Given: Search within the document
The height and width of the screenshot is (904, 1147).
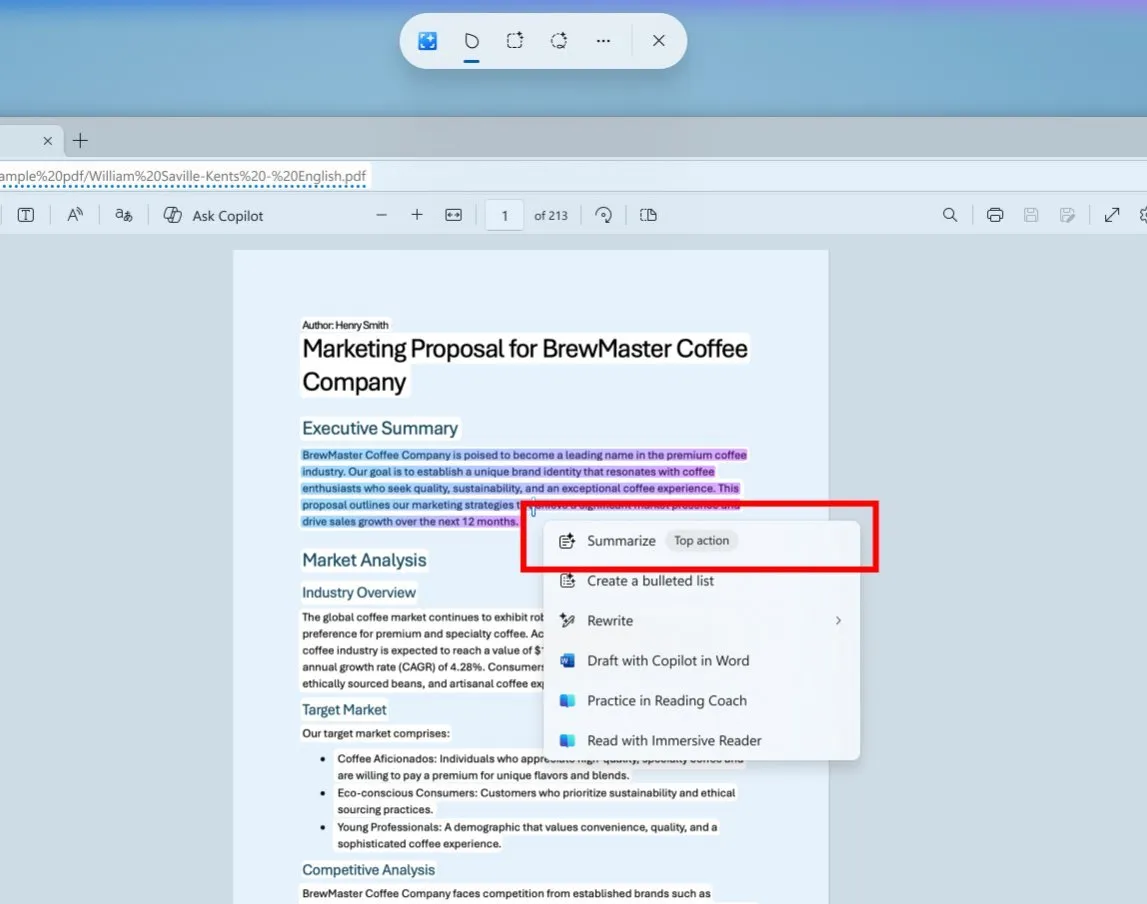Looking at the screenshot, I should tap(949, 214).
